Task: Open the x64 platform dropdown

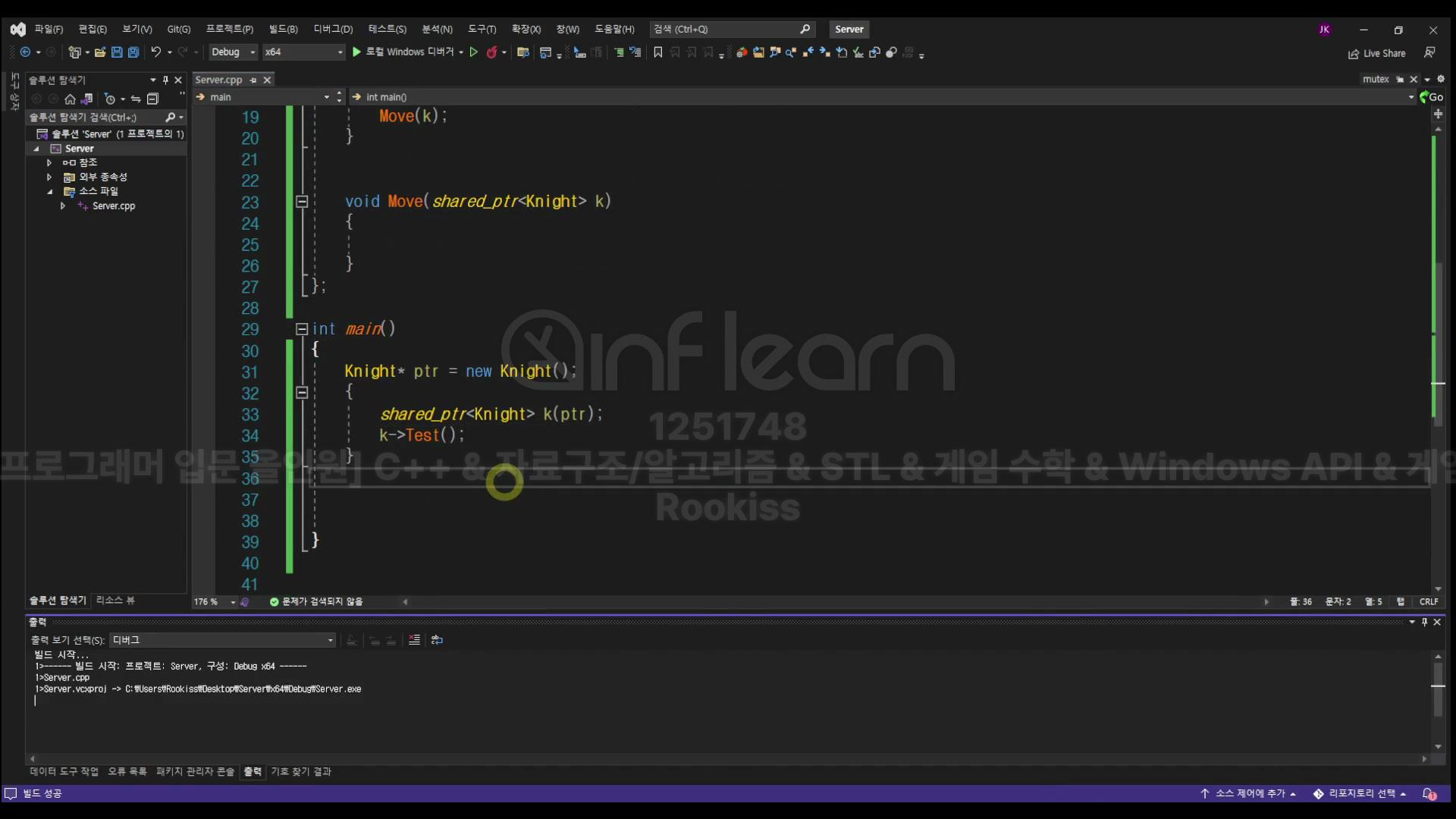Action: (x=303, y=52)
